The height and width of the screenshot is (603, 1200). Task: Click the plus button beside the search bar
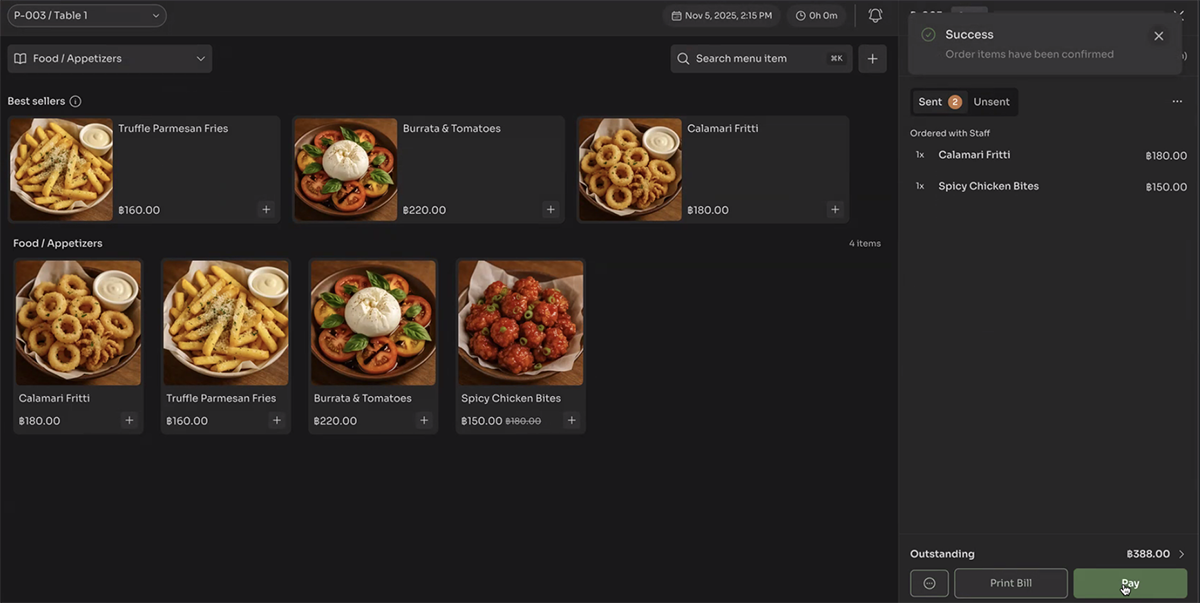[872, 59]
